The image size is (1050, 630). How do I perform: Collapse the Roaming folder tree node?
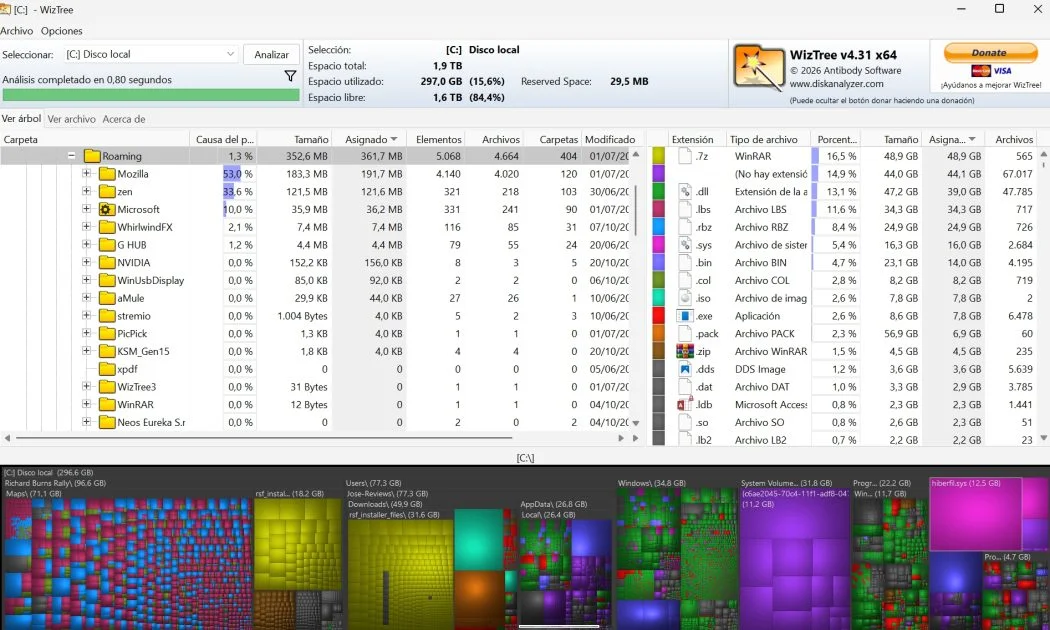tap(71, 156)
